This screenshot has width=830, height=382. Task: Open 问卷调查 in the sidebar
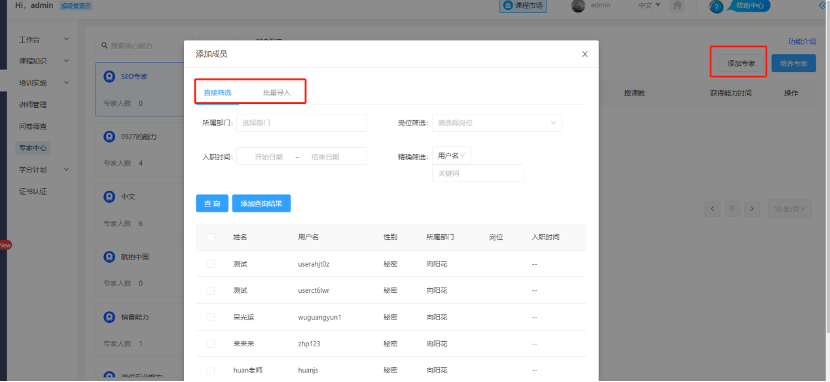click(x=33, y=126)
